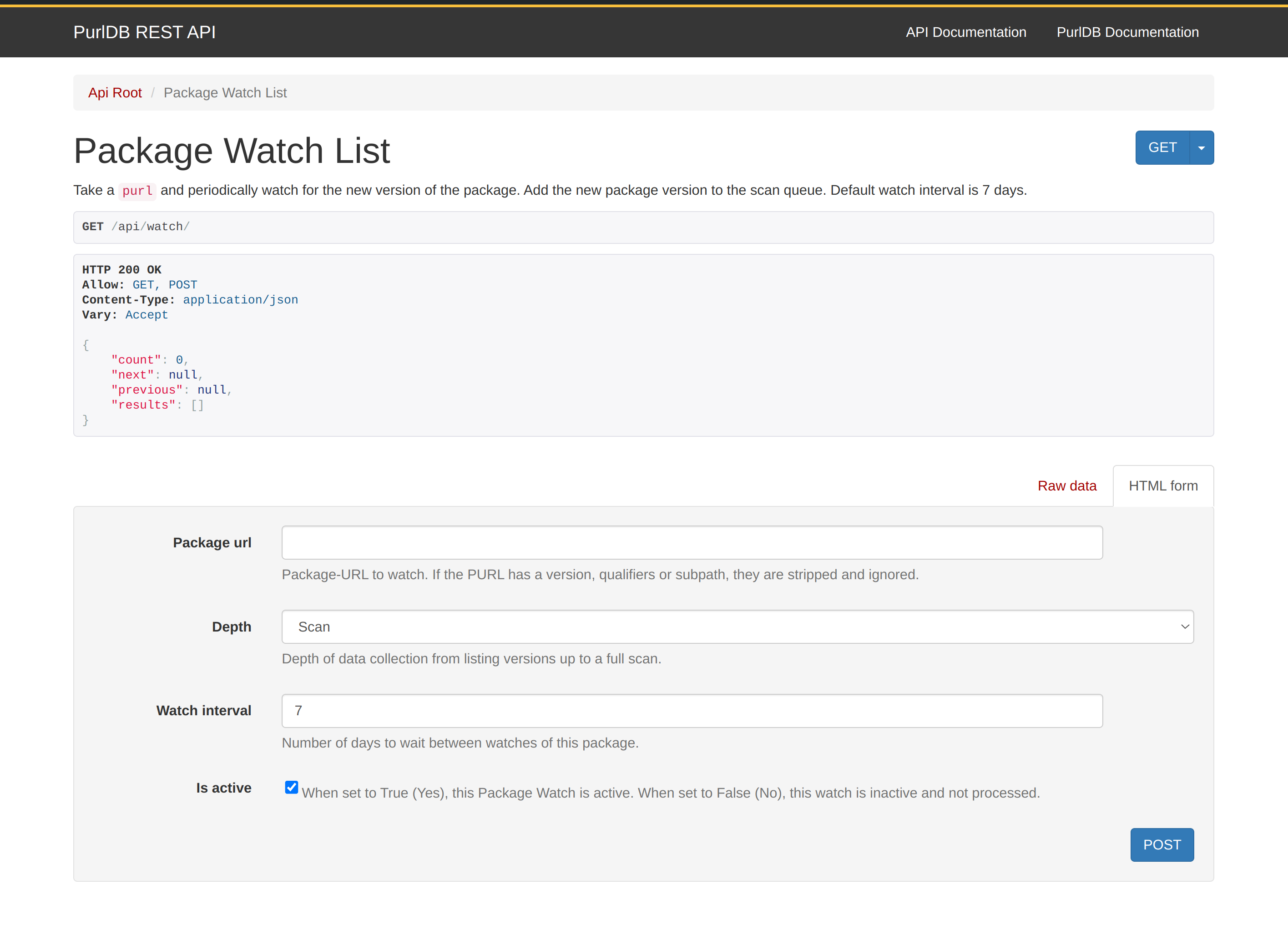Open the Depth select showing Scan
Screen dimensions: 1288x935
tap(737, 627)
